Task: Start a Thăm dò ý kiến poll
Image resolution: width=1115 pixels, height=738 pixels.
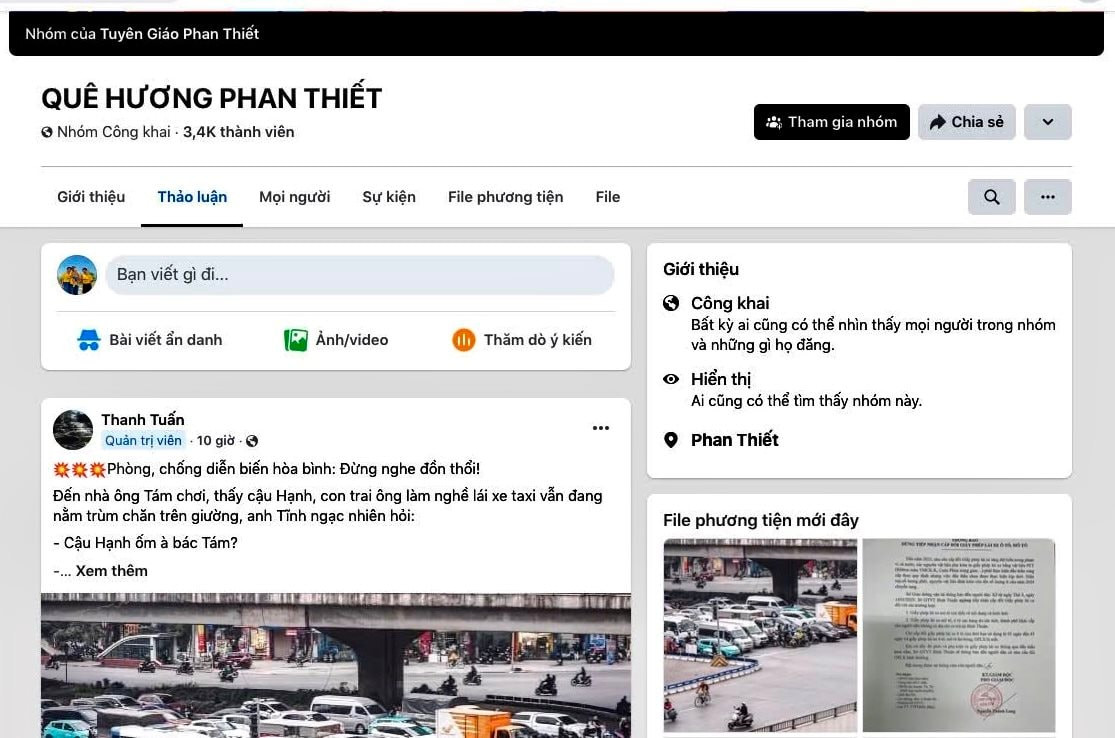Action: point(521,339)
